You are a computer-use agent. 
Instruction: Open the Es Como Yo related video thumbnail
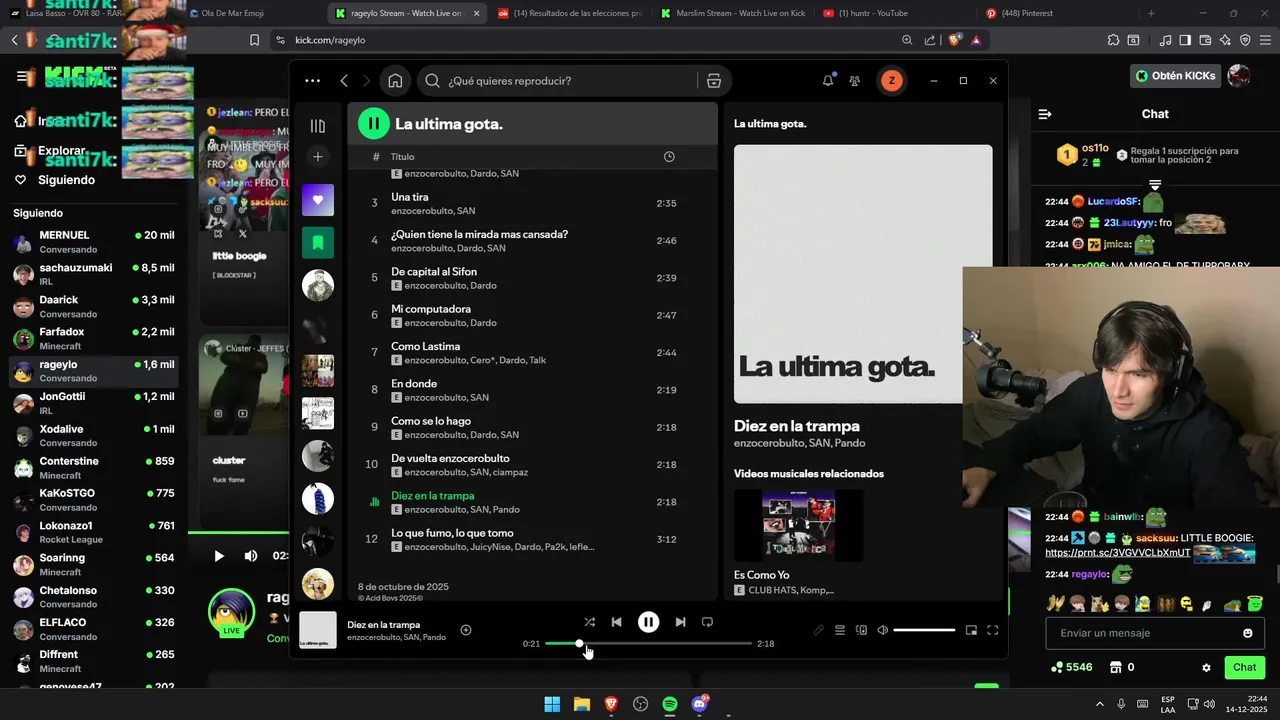tap(798, 525)
